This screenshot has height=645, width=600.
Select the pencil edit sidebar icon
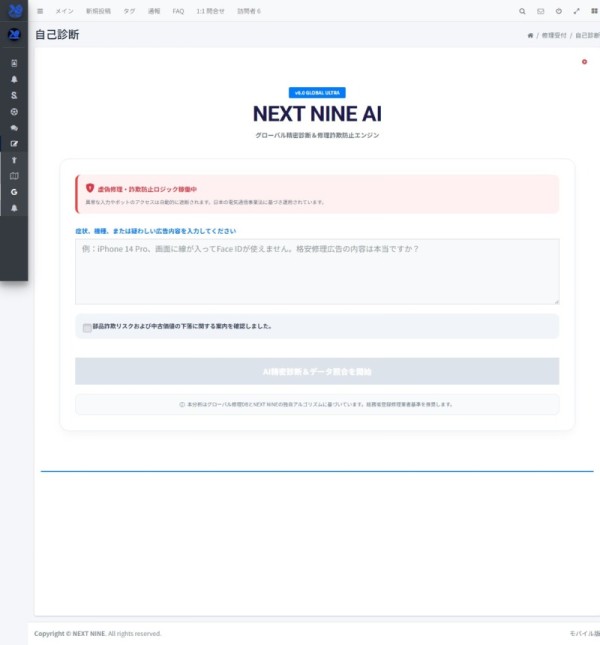(x=14, y=144)
